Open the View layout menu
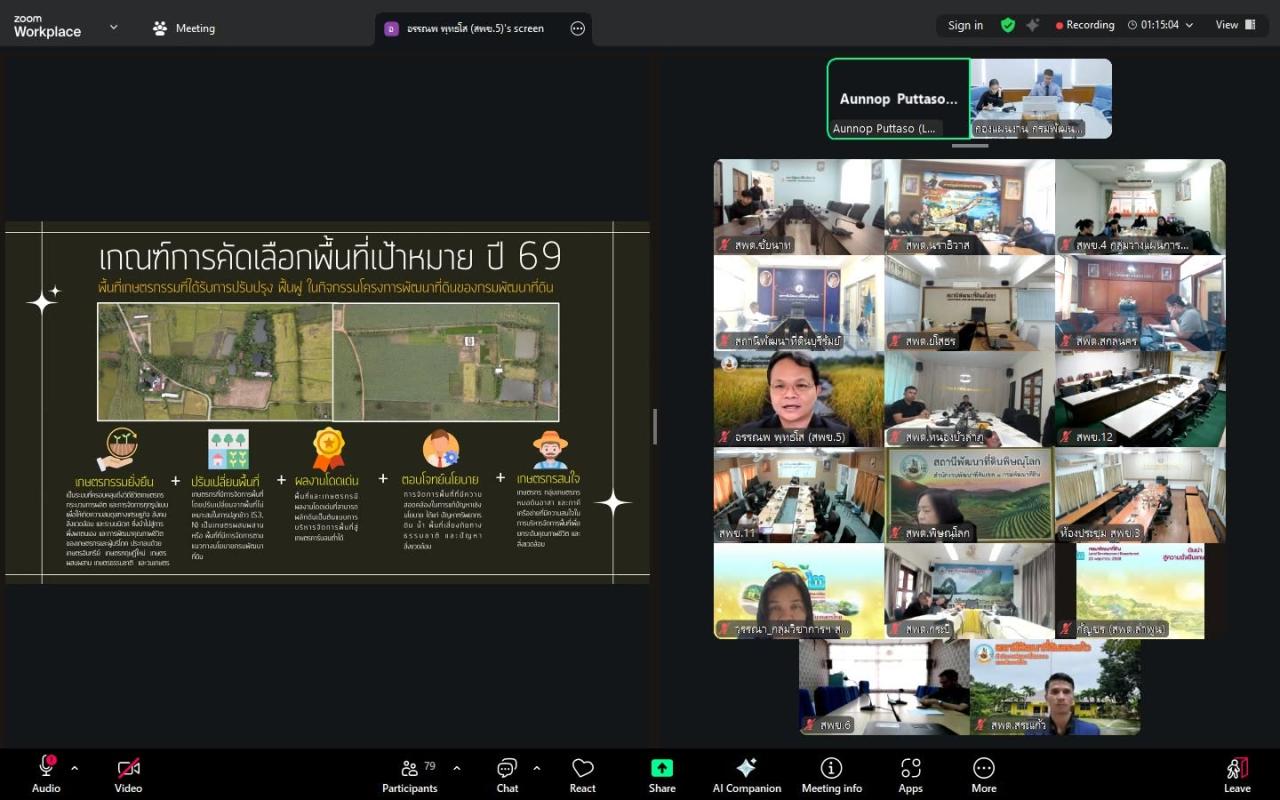 pyautogui.click(x=1236, y=25)
